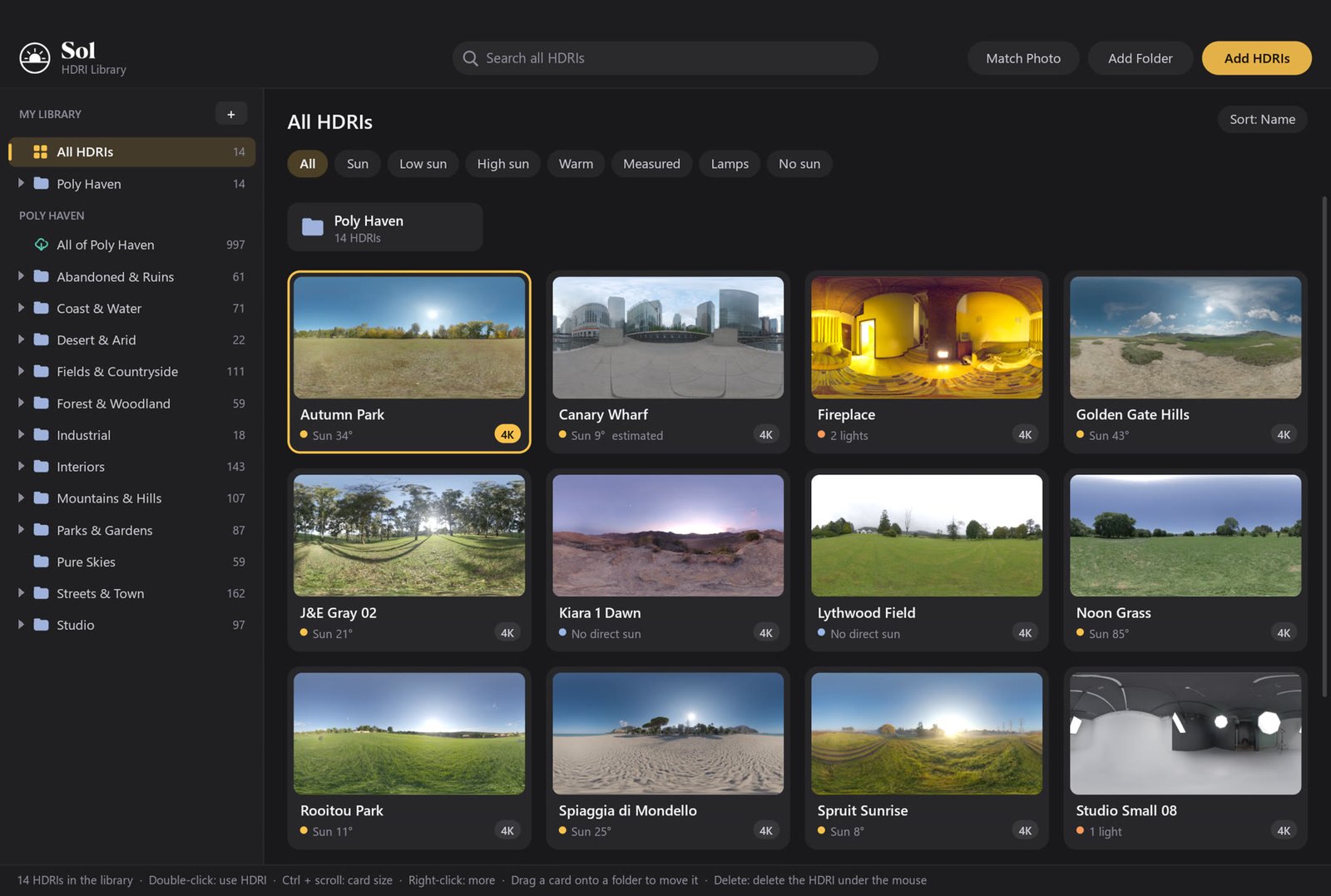Screen dimensions: 1331x896
Task: Click the 4K badge on Autumn Park
Action: pyautogui.click(x=507, y=434)
